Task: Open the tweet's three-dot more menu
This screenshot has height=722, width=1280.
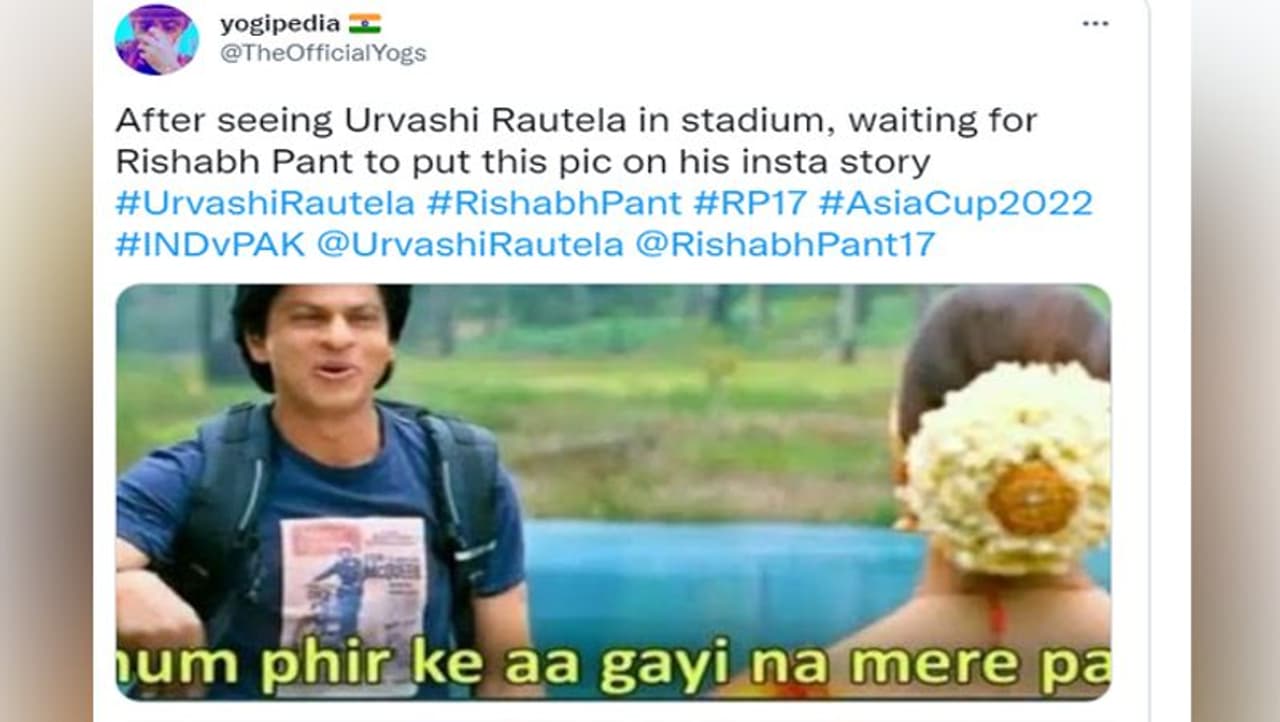Action: (x=1096, y=23)
